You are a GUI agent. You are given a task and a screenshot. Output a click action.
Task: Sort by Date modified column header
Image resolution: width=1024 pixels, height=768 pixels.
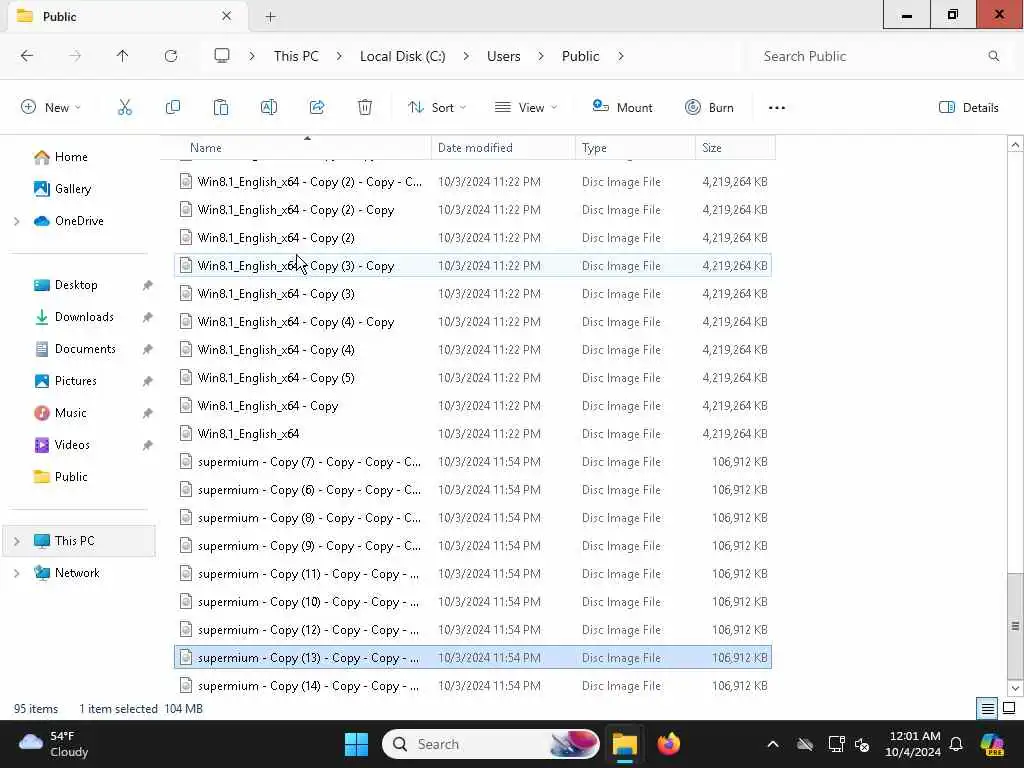tap(504, 148)
